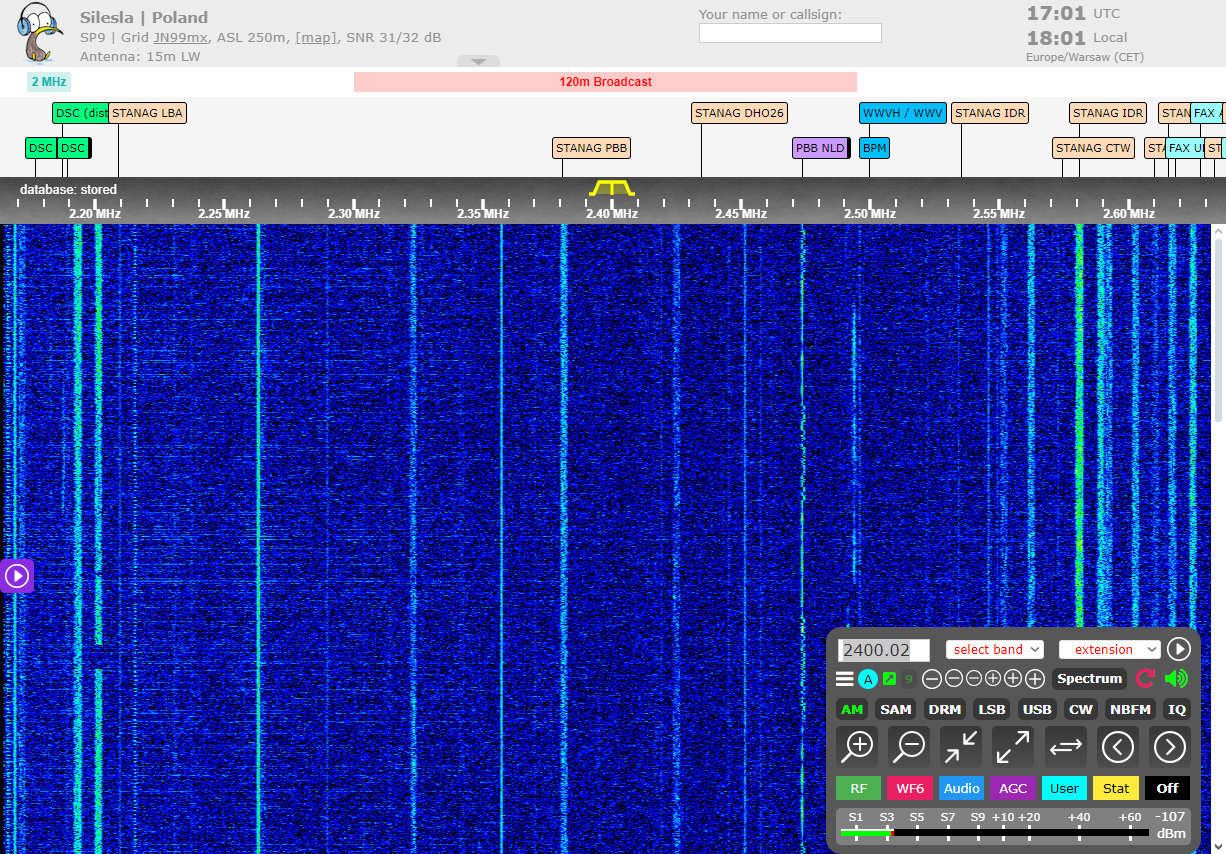Switch to LSB mode
This screenshot has width=1226, height=854.
tap(992, 709)
